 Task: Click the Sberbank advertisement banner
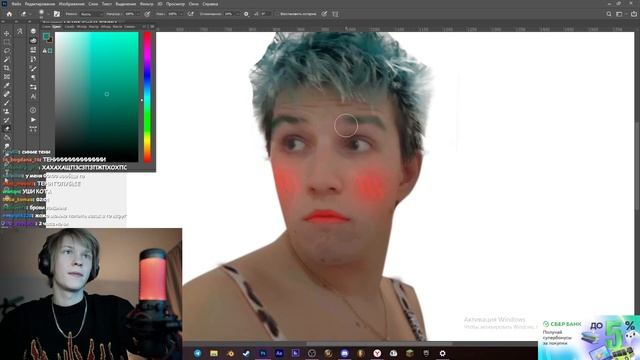click(589, 337)
